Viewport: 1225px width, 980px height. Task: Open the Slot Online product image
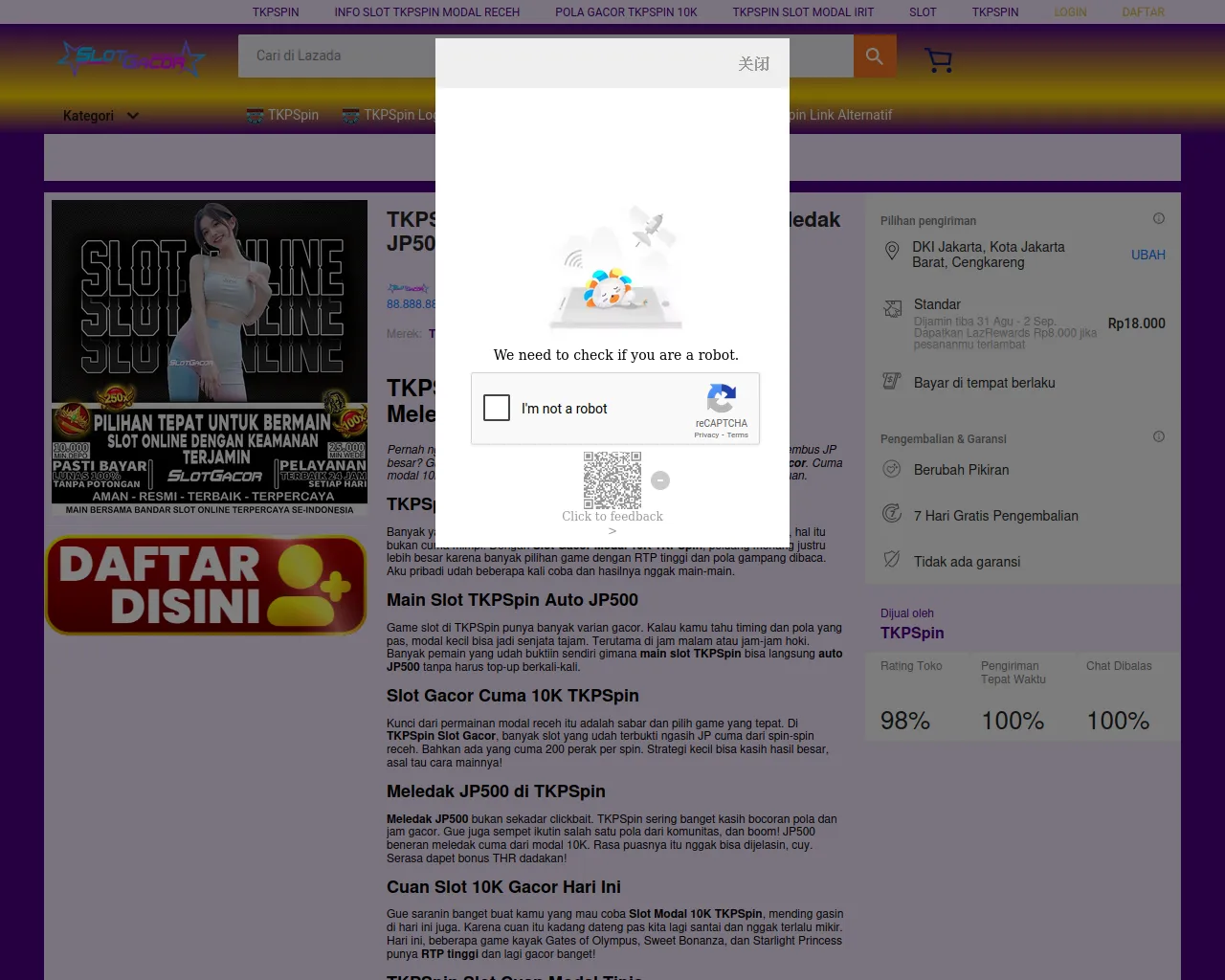pos(210,358)
